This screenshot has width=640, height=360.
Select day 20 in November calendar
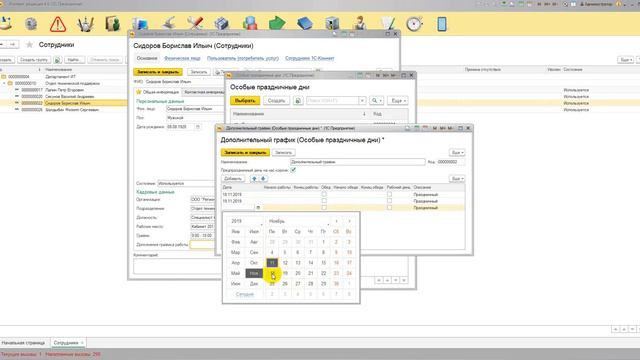[298, 273]
